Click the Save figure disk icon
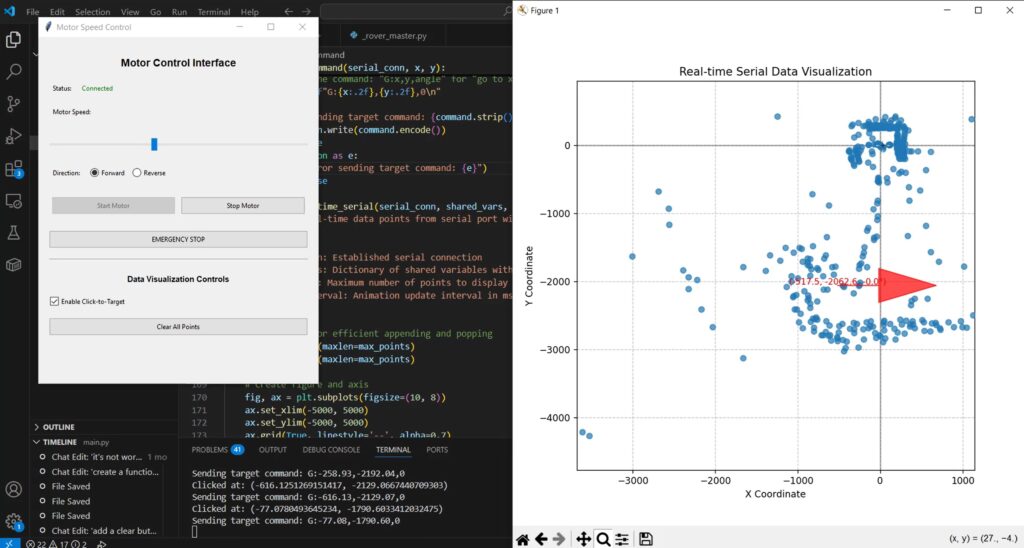 click(646, 539)
